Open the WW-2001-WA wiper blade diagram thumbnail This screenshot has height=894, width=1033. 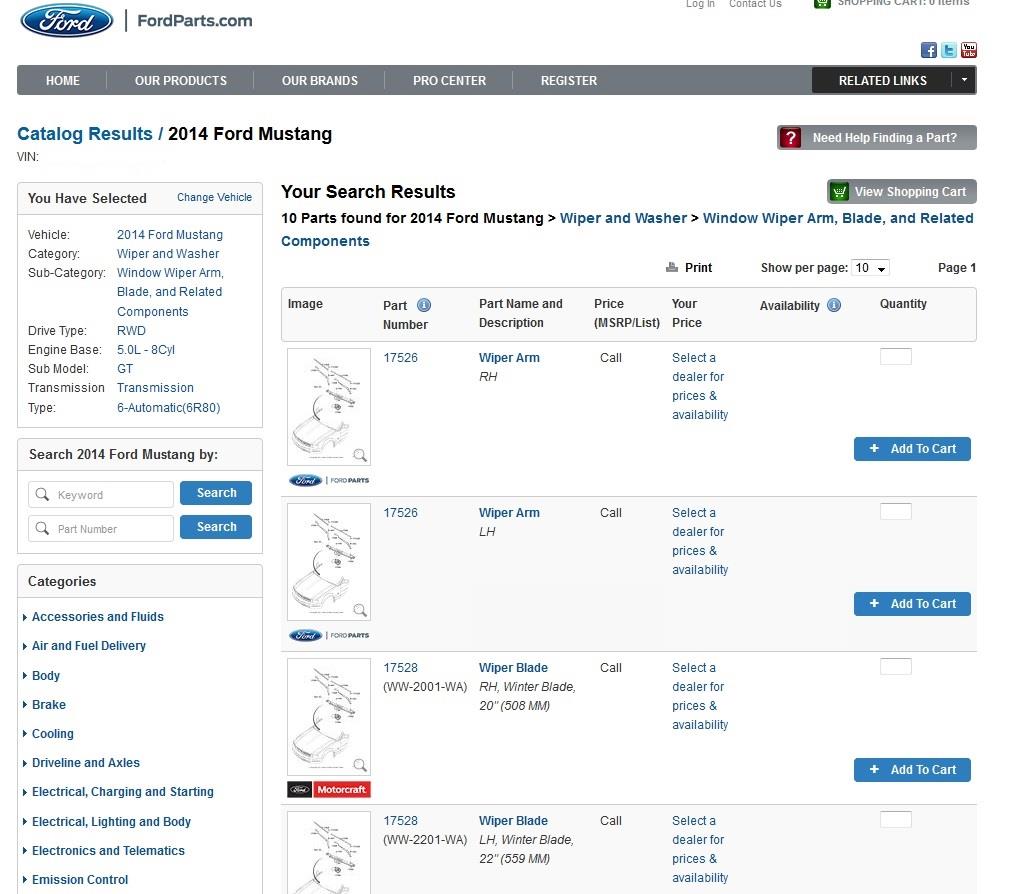point(329,716)
